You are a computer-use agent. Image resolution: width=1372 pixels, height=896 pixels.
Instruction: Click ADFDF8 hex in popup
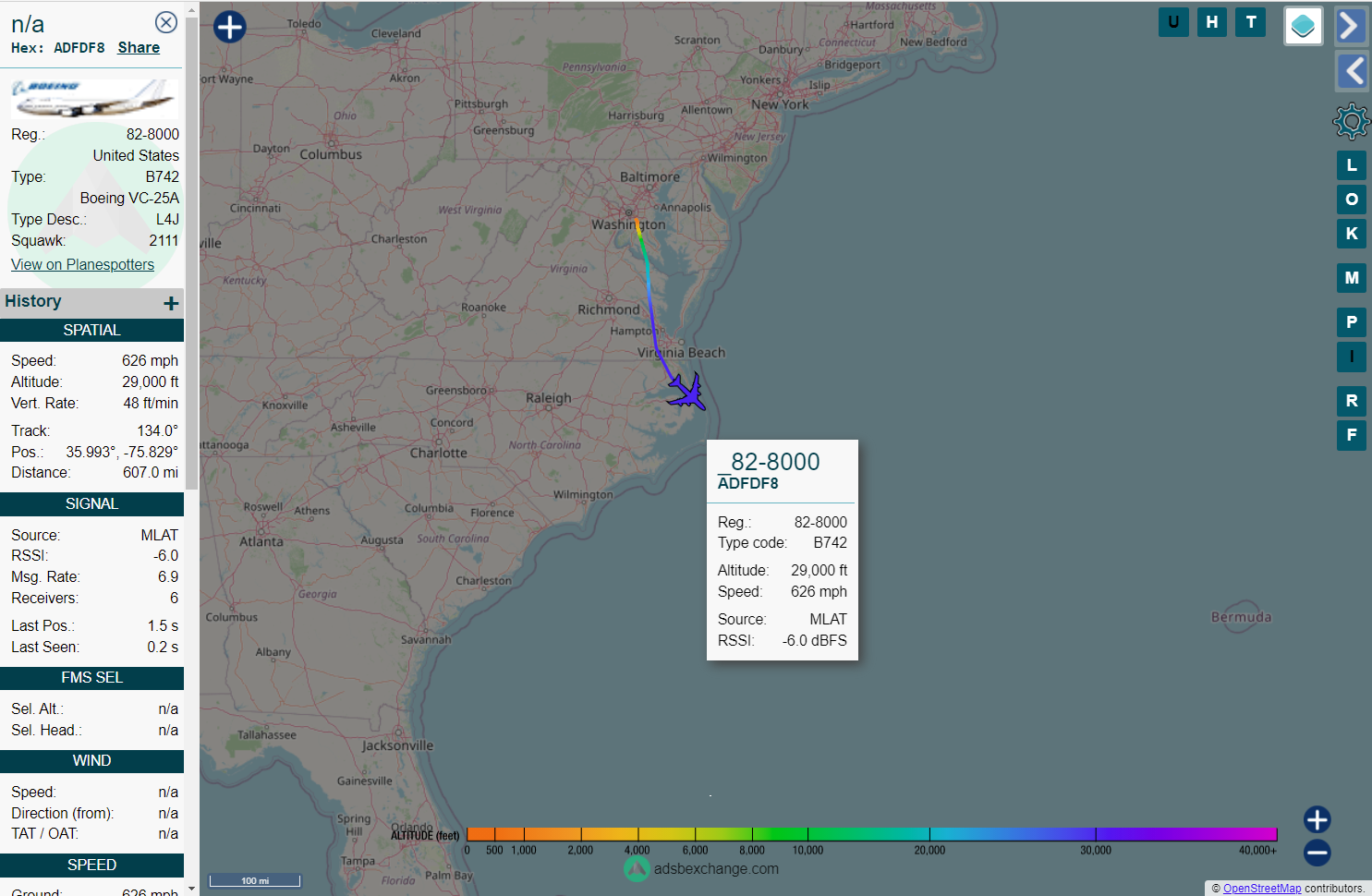point(748,483)
